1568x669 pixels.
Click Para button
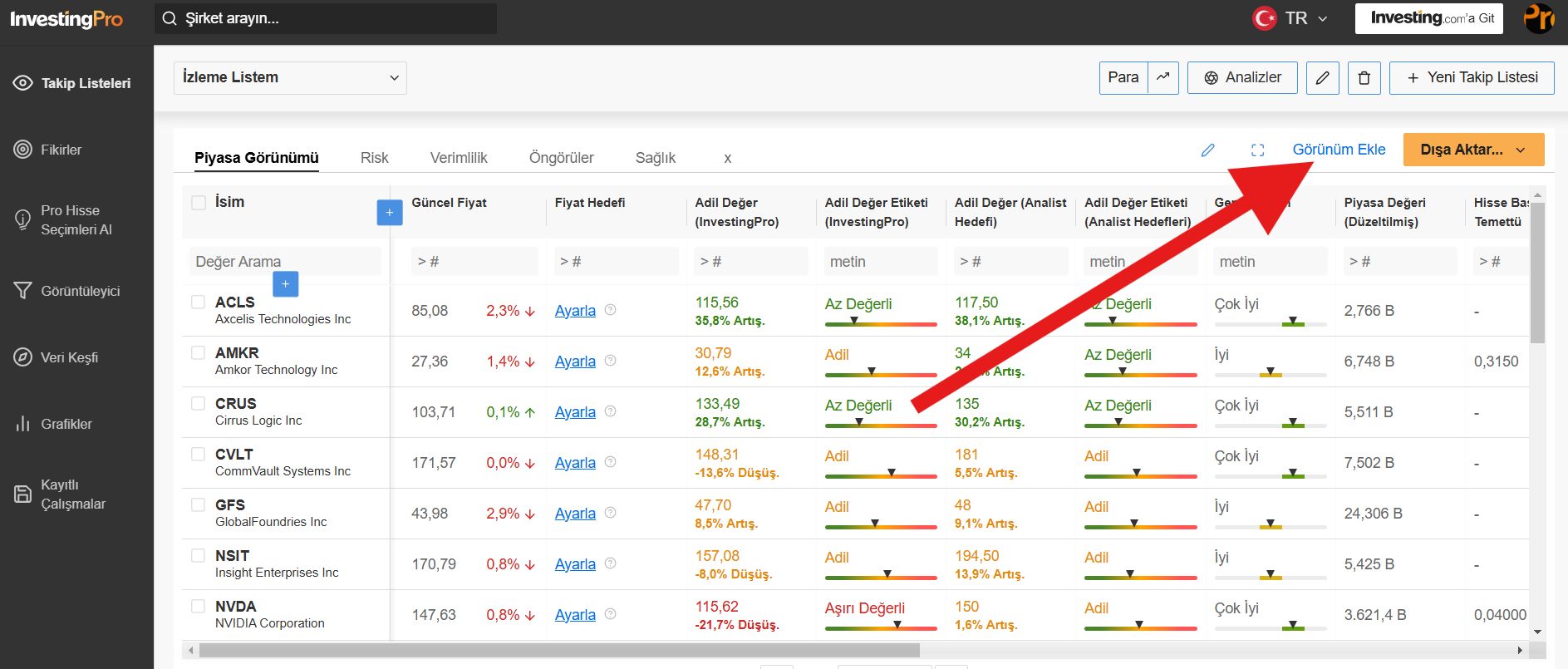[x=1123, y=77]
